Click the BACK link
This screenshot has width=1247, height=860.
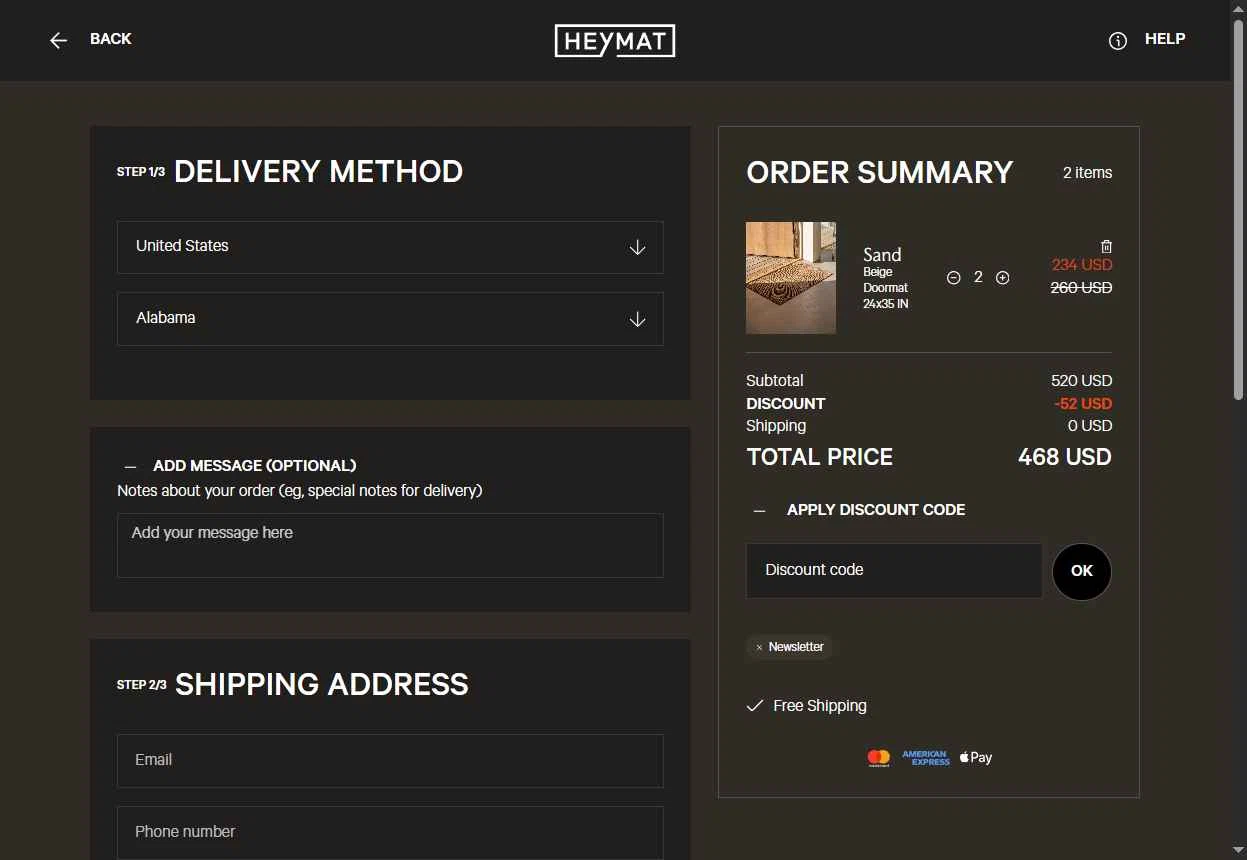coord(111,39)
